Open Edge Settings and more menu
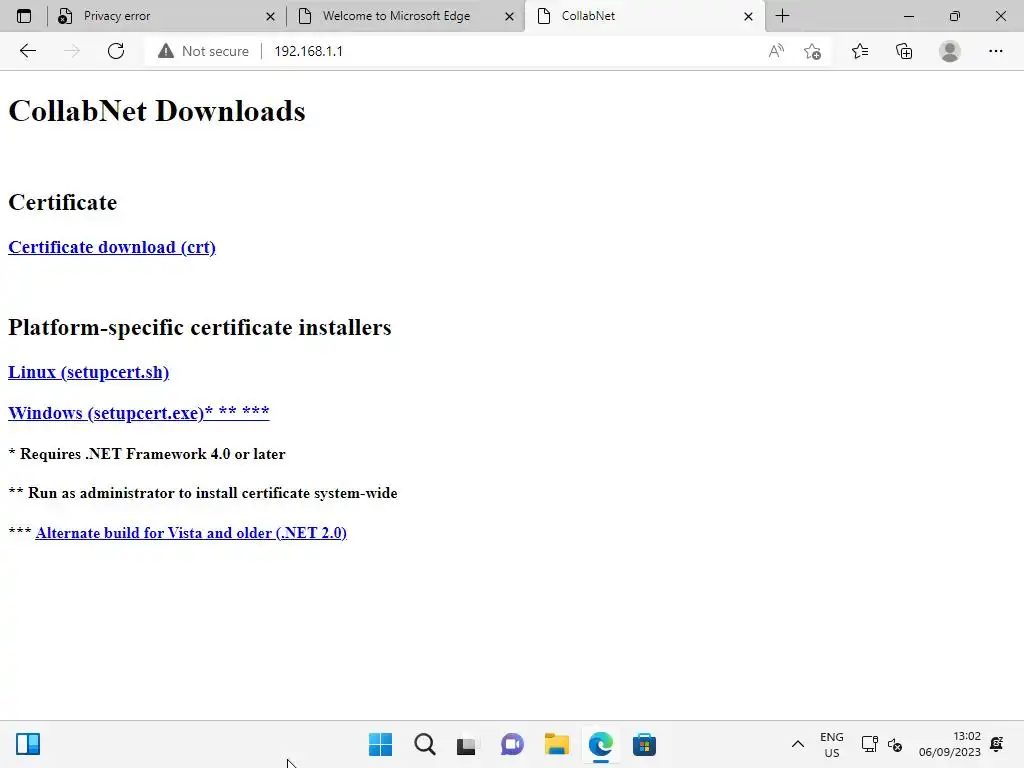Image resolution: width=1024 pixels, height=768 pixels. point(995,51)
